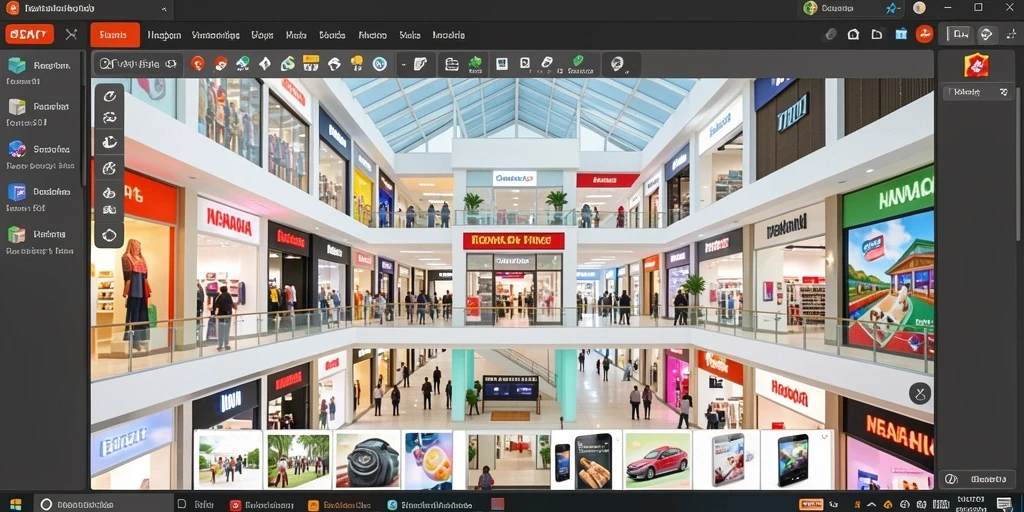The width and height of the screenshot is (1024, 512).
Task: Open the second menu bar item
Action: 164,35
